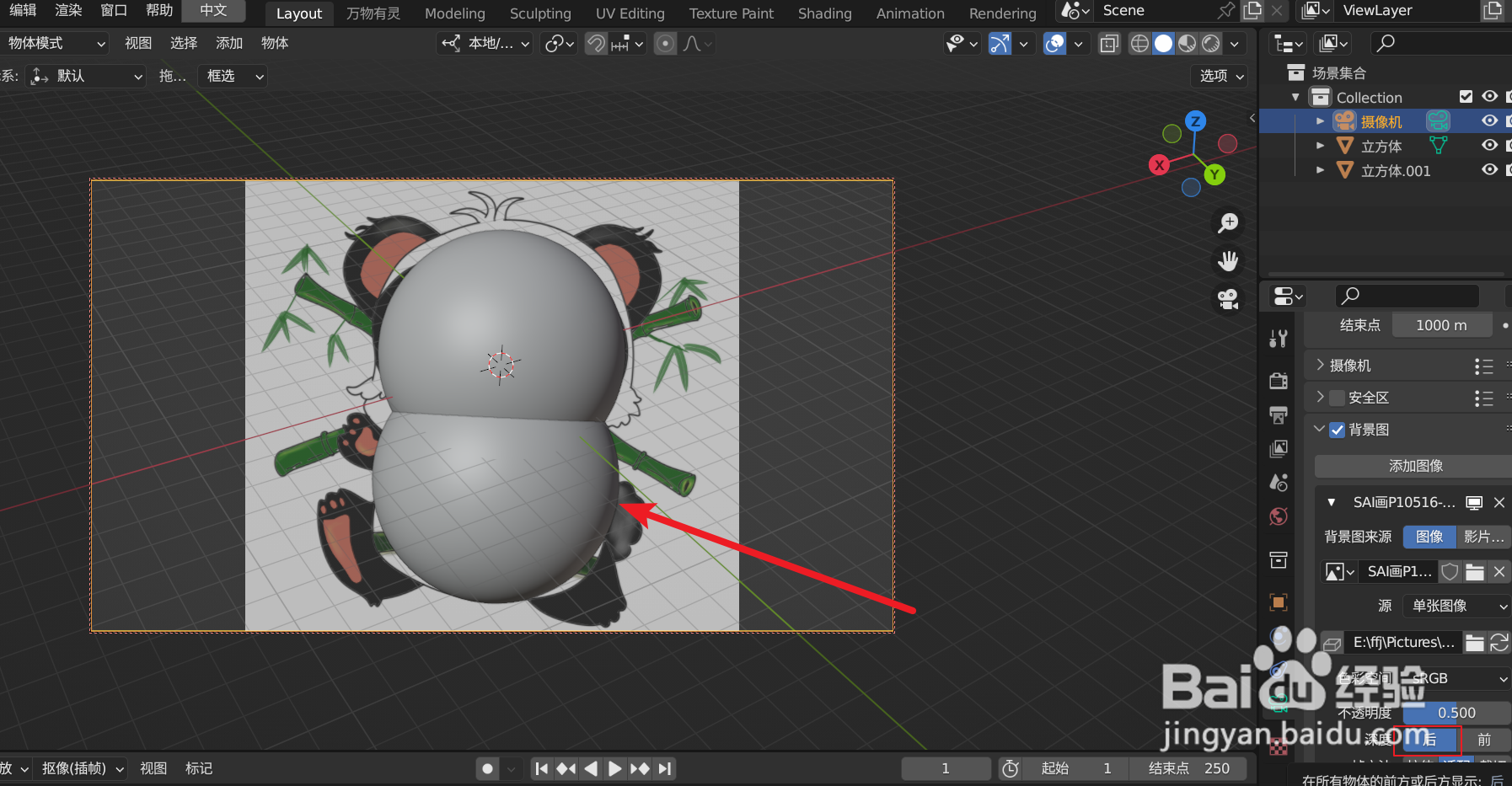The width and height of the screenshot is (1512, 786).
Task: Play the animation in reverse
Action: point(591,768)
